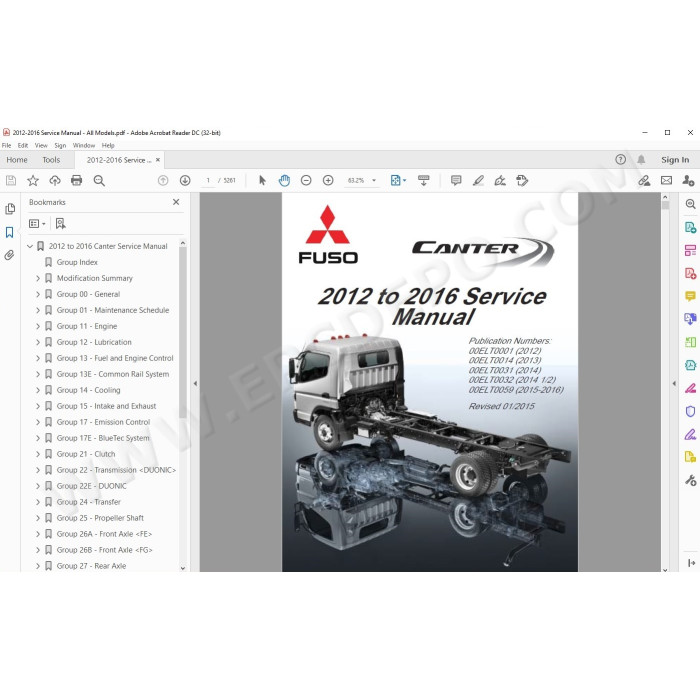Open the Edit menu
700x700 pixels.
22,145
